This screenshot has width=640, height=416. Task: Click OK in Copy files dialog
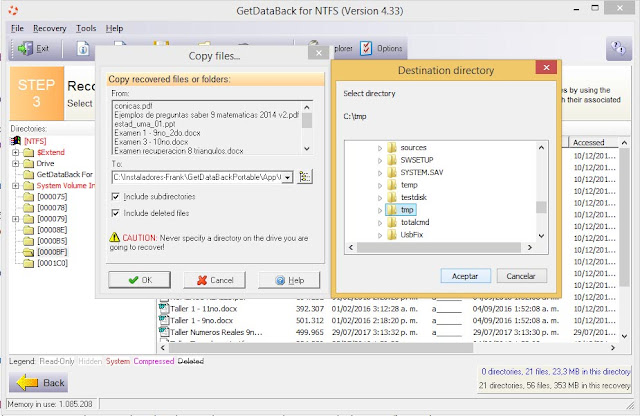(x=140, y=280)
